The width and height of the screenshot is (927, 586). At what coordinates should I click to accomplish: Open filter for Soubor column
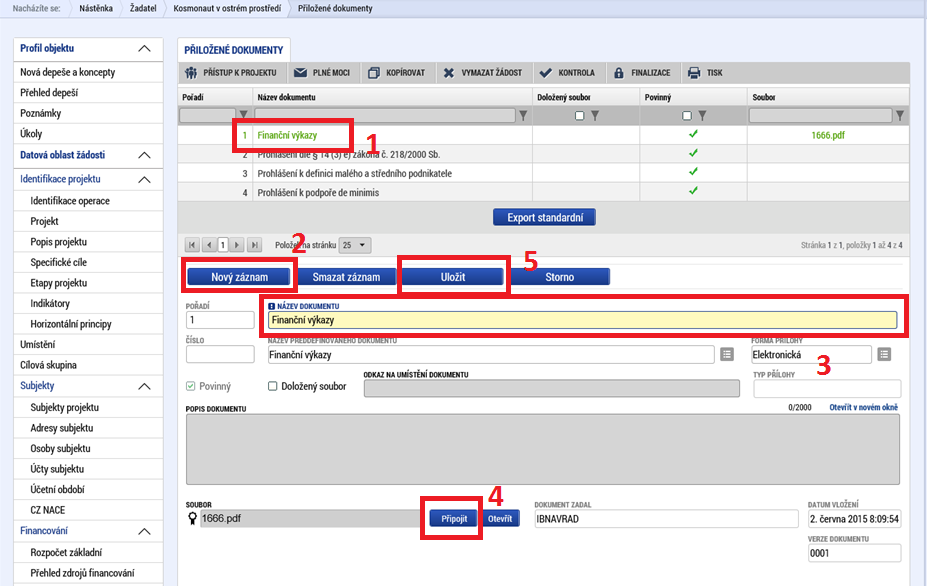coord(899,115)
